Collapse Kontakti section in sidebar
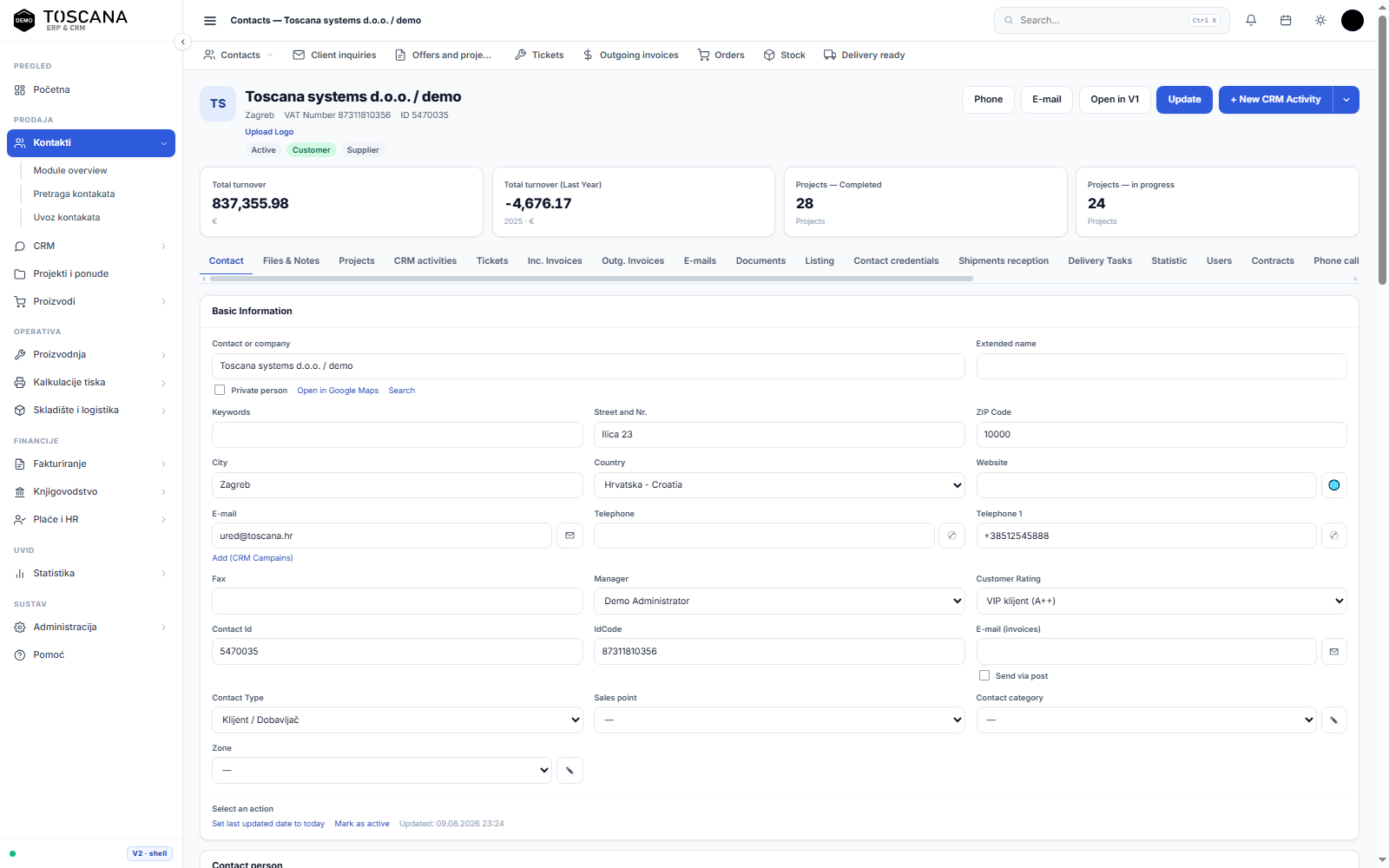 tap(91, 143)
